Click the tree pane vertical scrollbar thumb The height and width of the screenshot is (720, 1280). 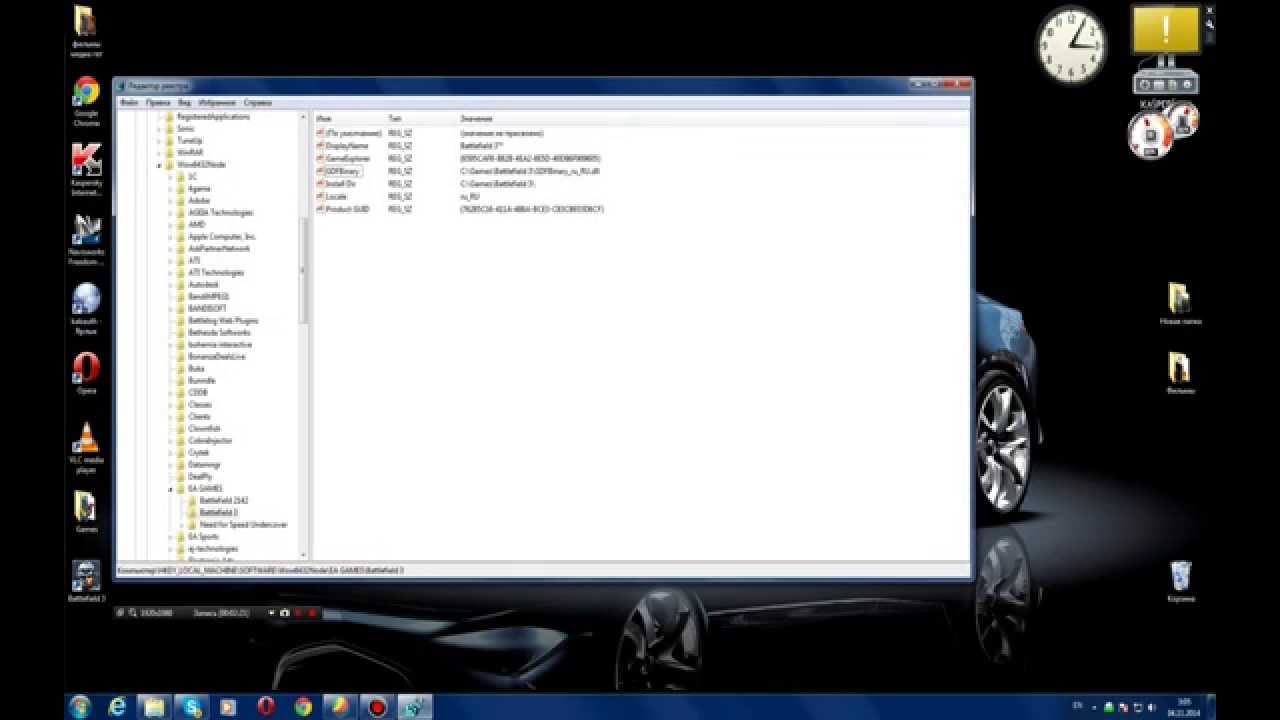(304, 270)
